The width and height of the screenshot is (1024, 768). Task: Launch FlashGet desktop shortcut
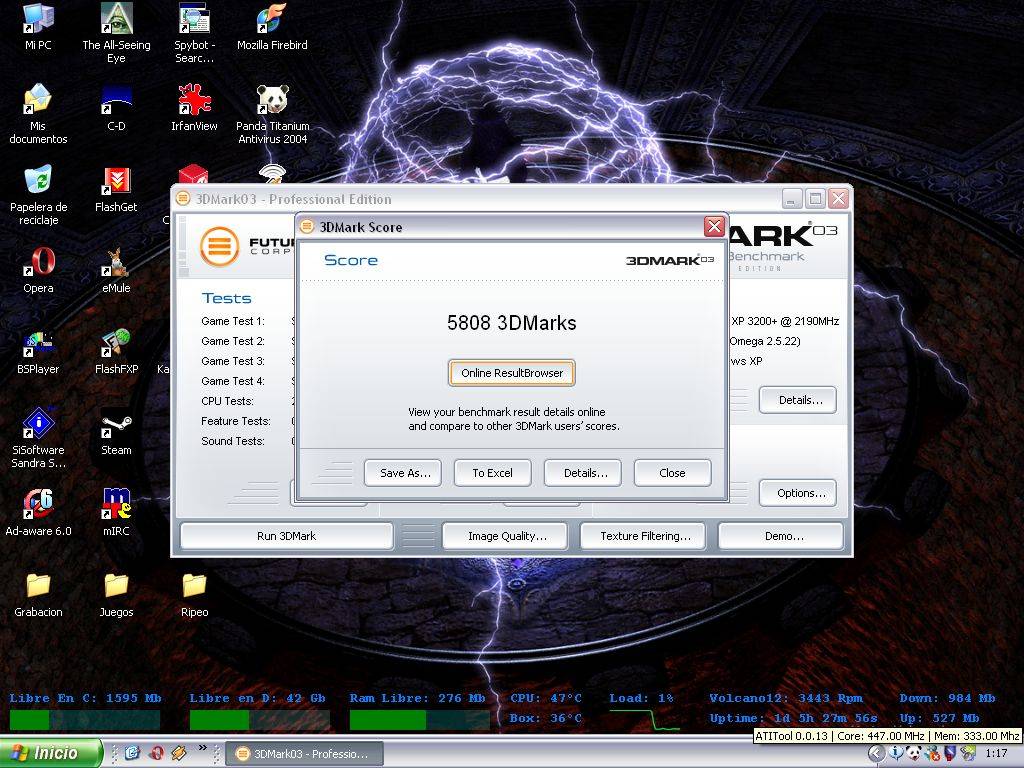pyautogui.click(x=116, y=188)
